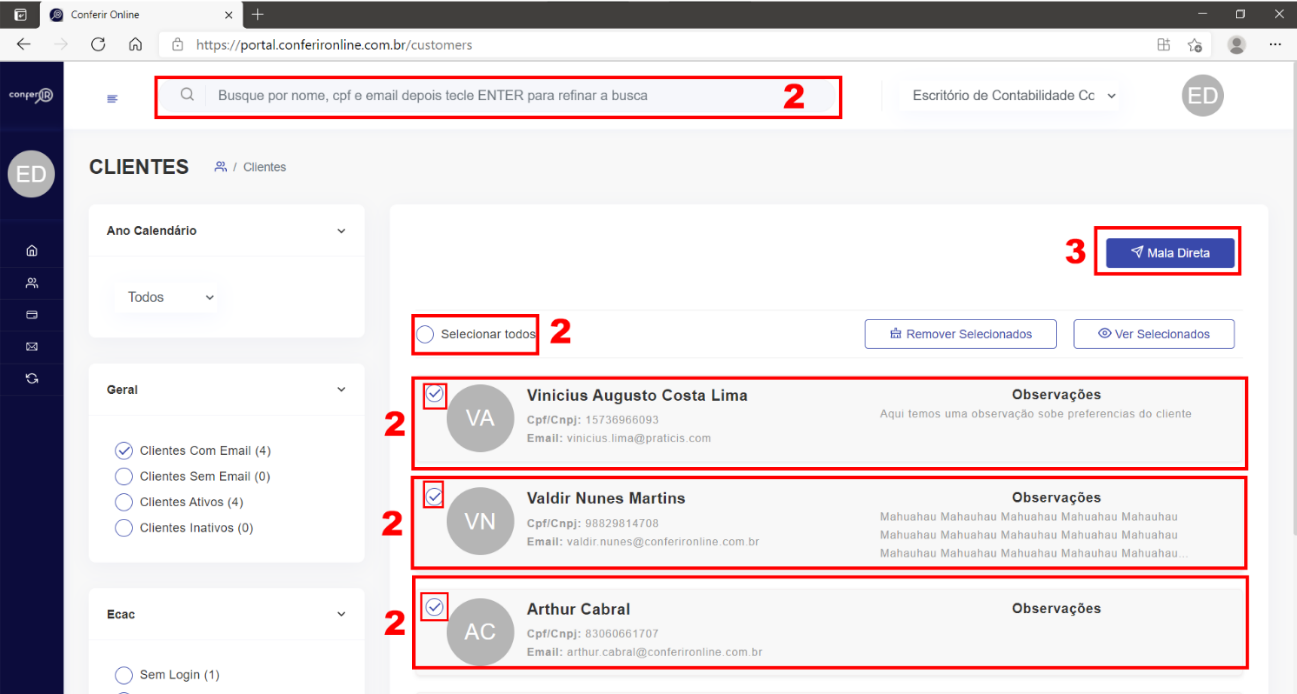Select Clientes Sem Email filter
1297x694 pixels.
(x=124, y=477)
